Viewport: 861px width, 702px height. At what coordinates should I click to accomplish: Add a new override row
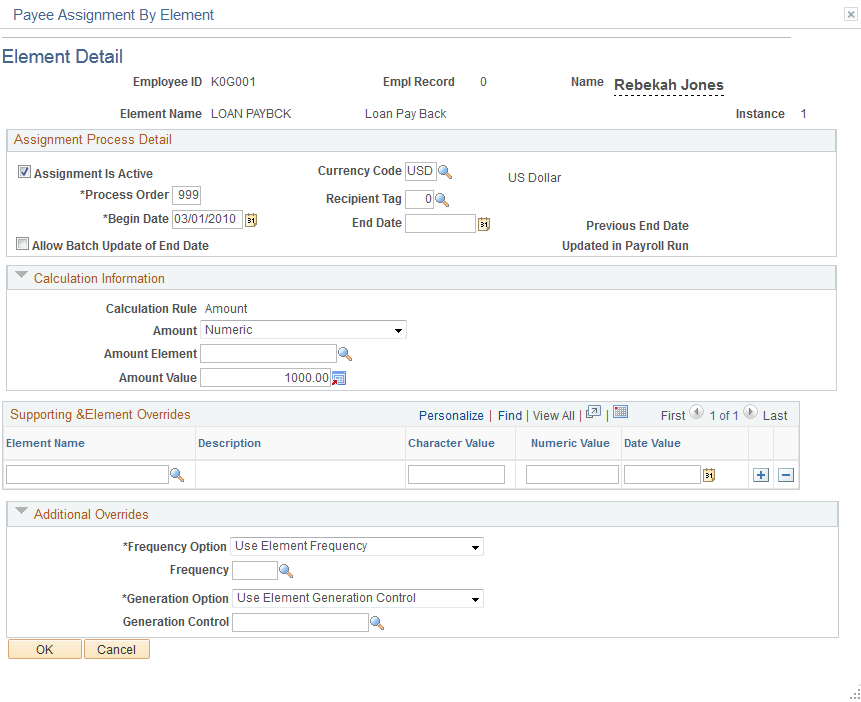click(x=761, y=475)
